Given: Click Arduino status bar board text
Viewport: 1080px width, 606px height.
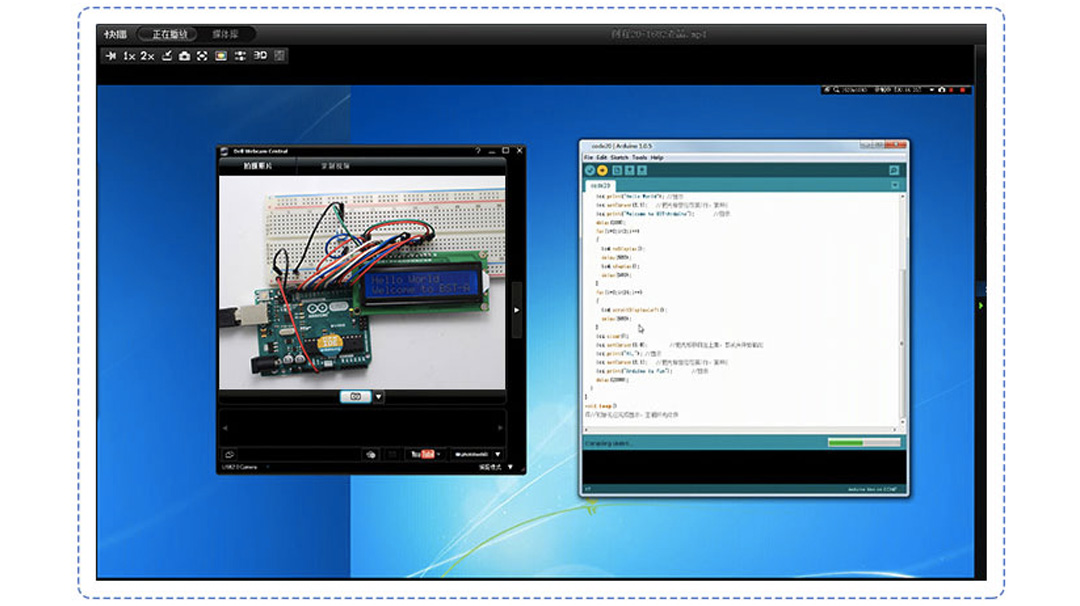Looking at the screenshot, I should [x=872, y=490].
